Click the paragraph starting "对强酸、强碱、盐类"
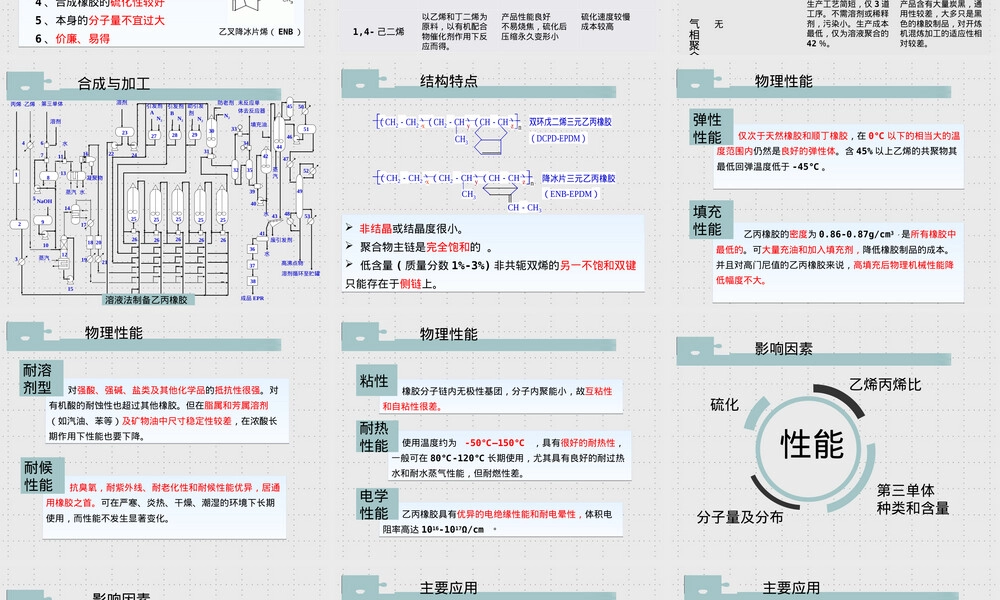Screen dimensions: 1000x600 [164, 413]
